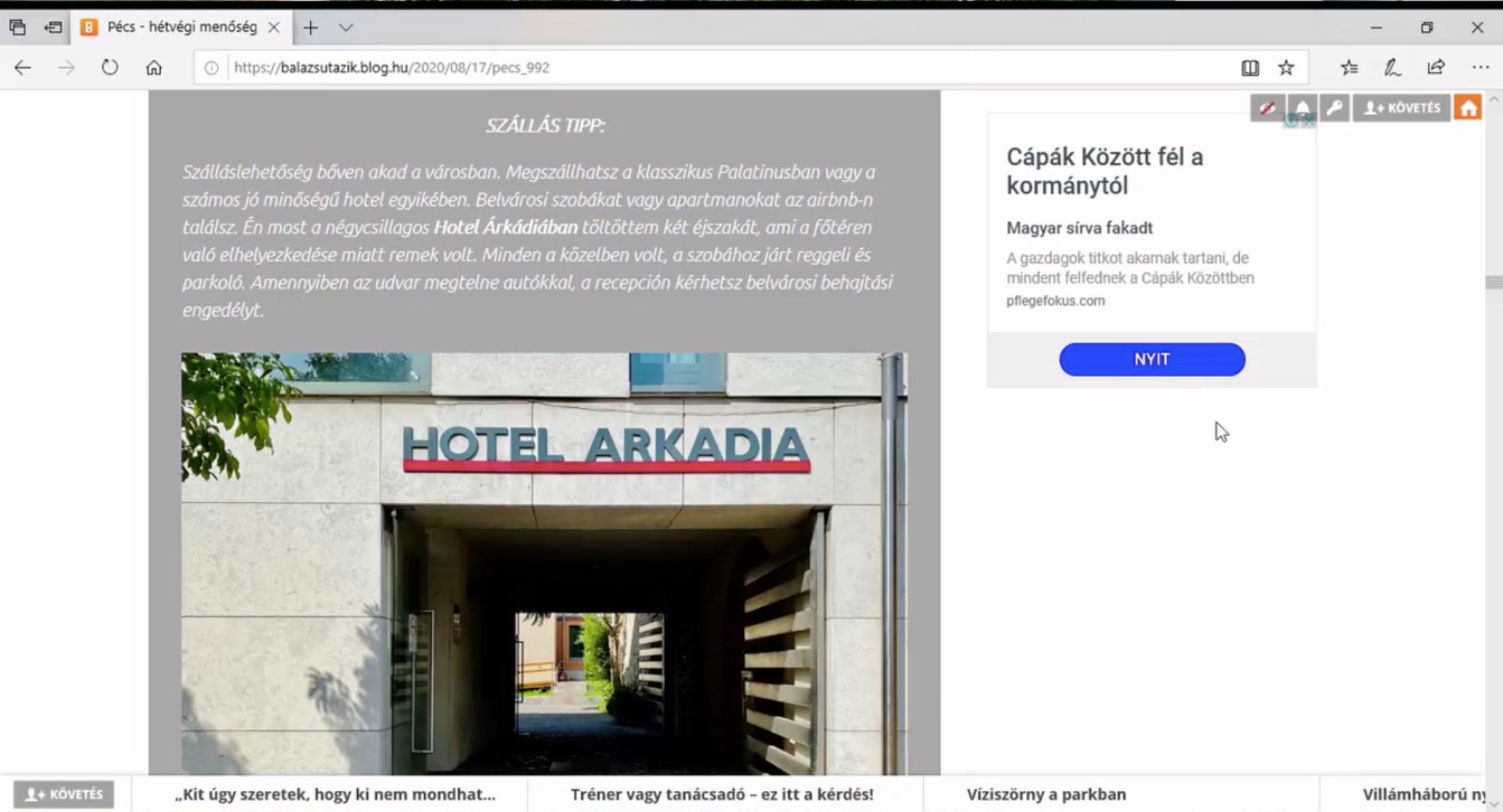Click the pflegefokus.com ad source link
The height and width of the screenshot is (812, 1503).
1056,300
